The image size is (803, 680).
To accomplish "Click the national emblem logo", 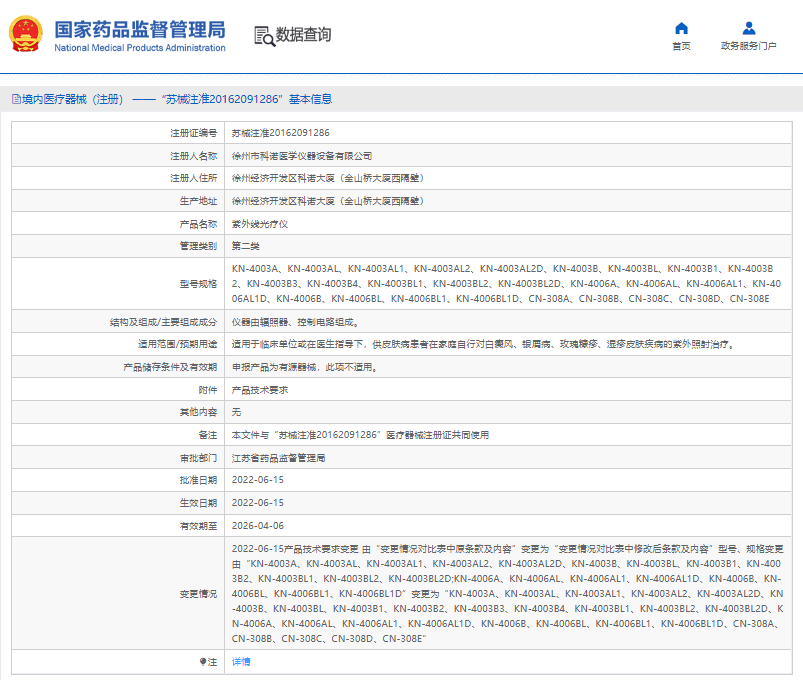I will pyautogui.click(x=26, y=34).
